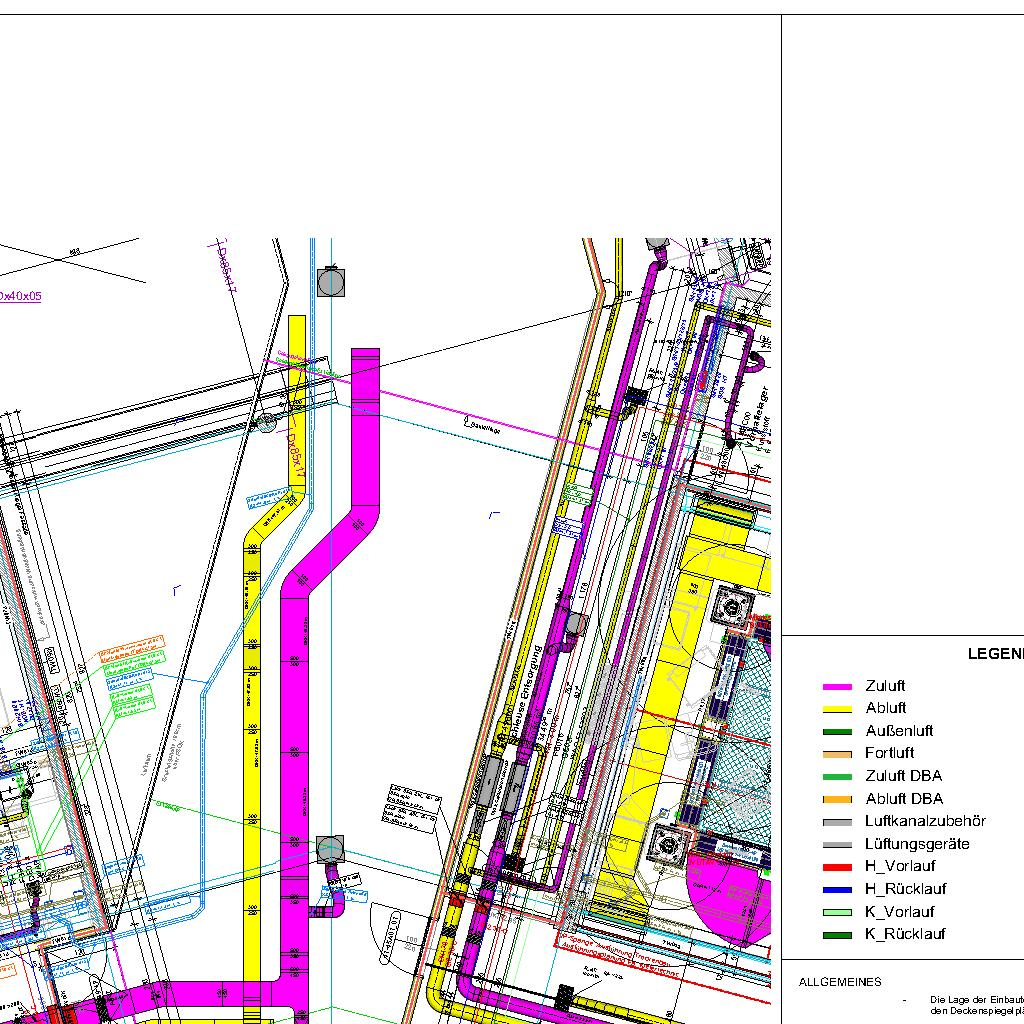1024x1024 pixels.
Task: Select the red H_Vorlauf legend swatch
Action: point(836,867)
